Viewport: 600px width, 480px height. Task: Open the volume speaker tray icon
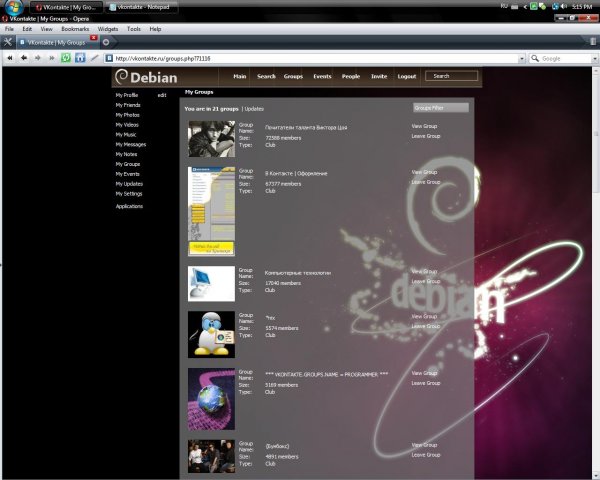tap(564, 7)
